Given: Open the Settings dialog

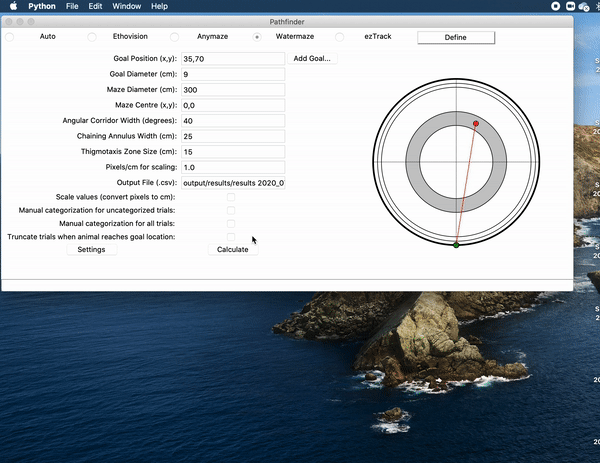Looking at the screenshot, I should click(x=91, y=249).
